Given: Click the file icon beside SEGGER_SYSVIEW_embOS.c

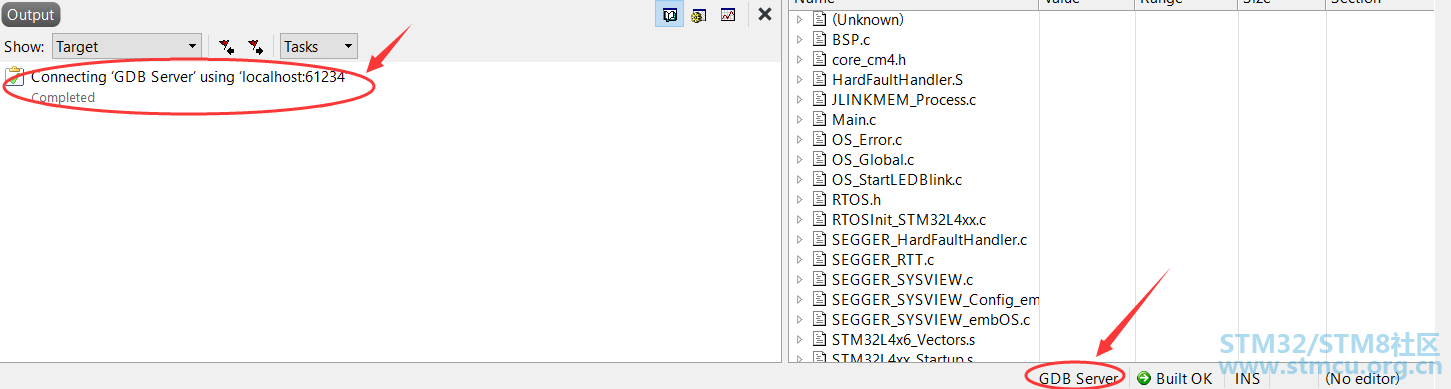Looking at the screenshot, I should click(x=819, y=319).
